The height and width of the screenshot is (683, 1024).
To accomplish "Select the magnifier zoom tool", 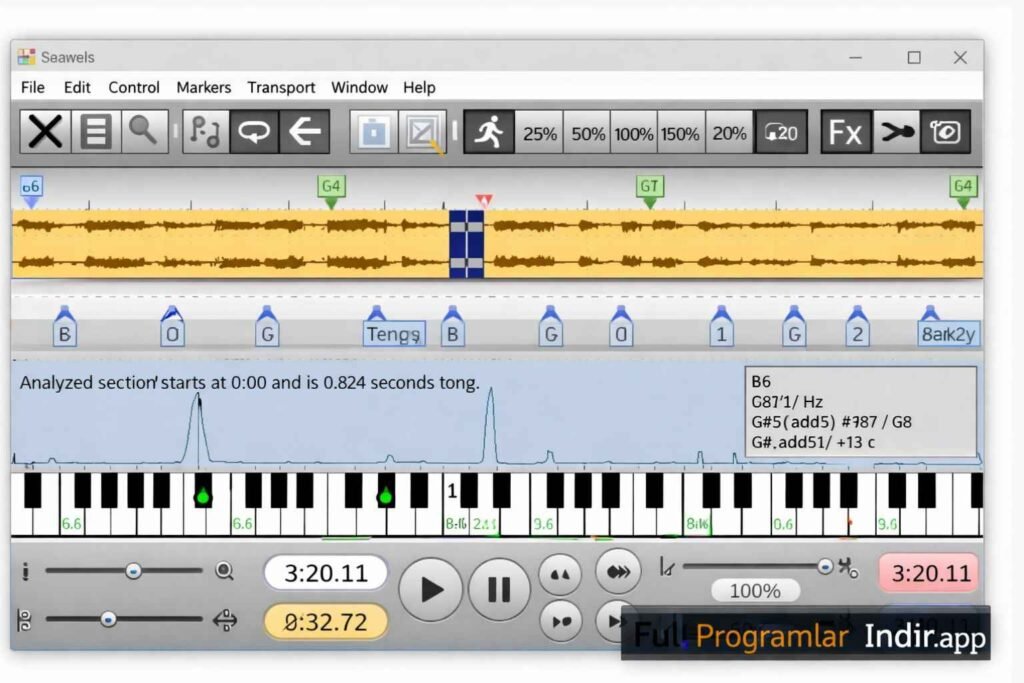I will [146, 131].
